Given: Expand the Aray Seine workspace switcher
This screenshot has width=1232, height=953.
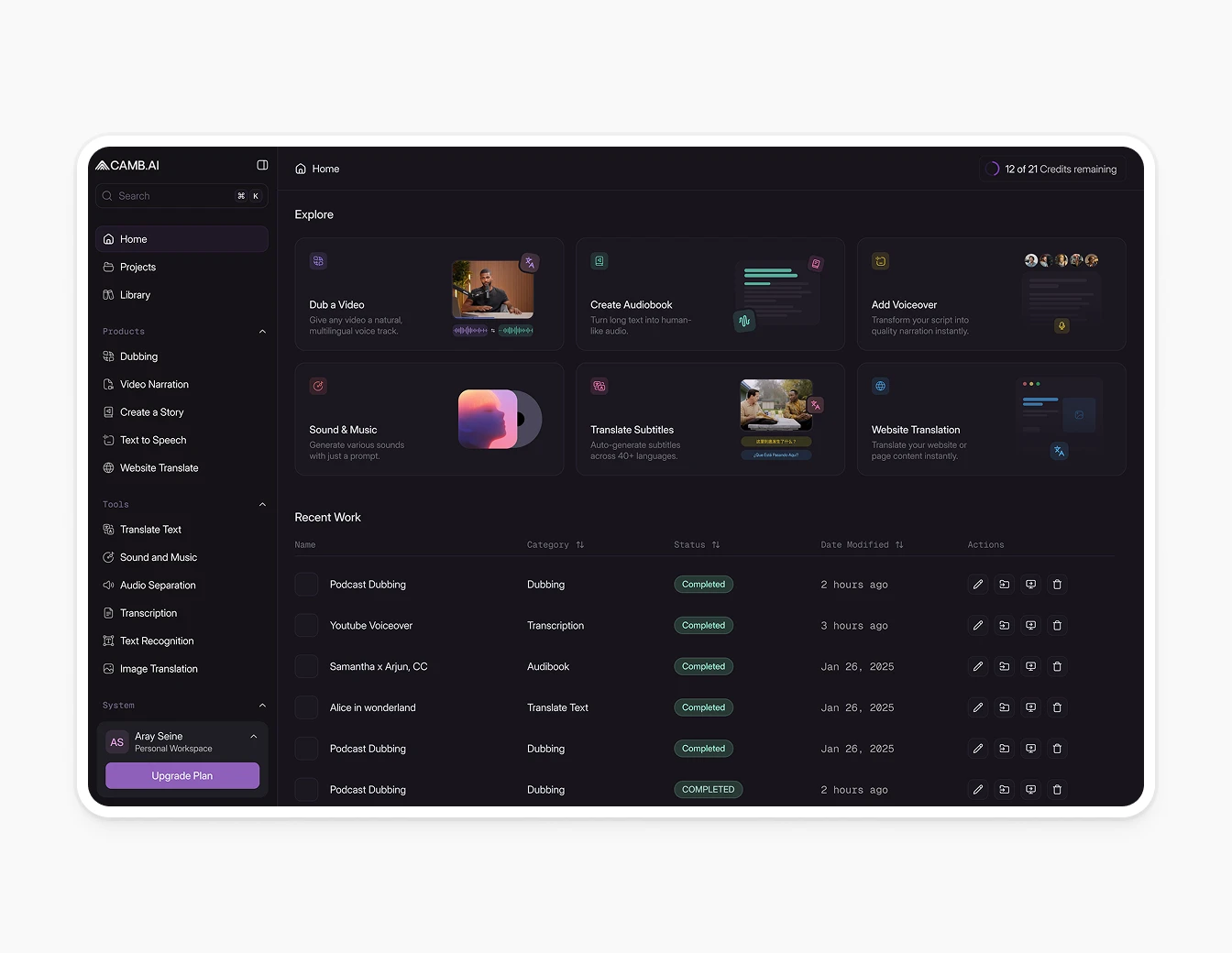Looking at the screenshot, I should 254,736.
